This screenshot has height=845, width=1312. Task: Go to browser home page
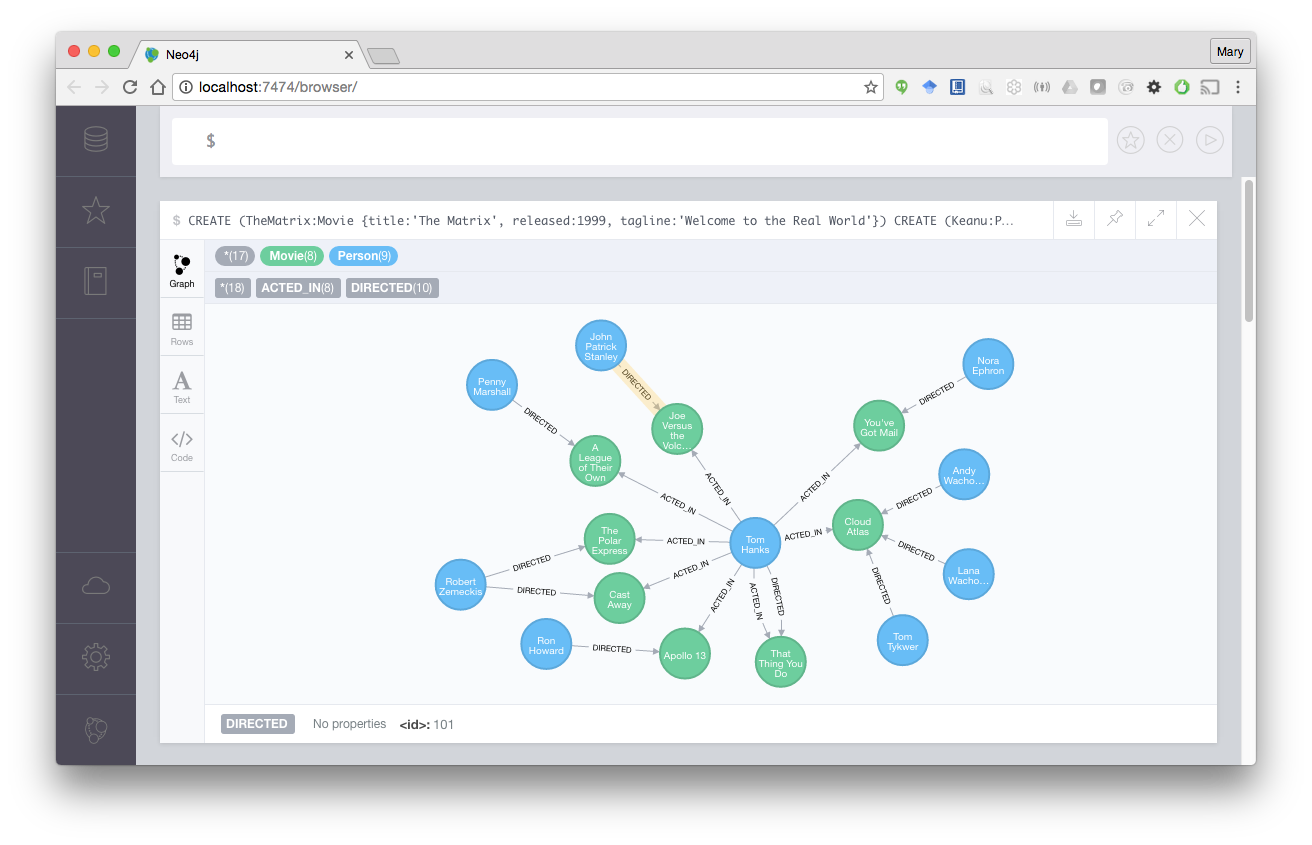[x=157, y=87]
